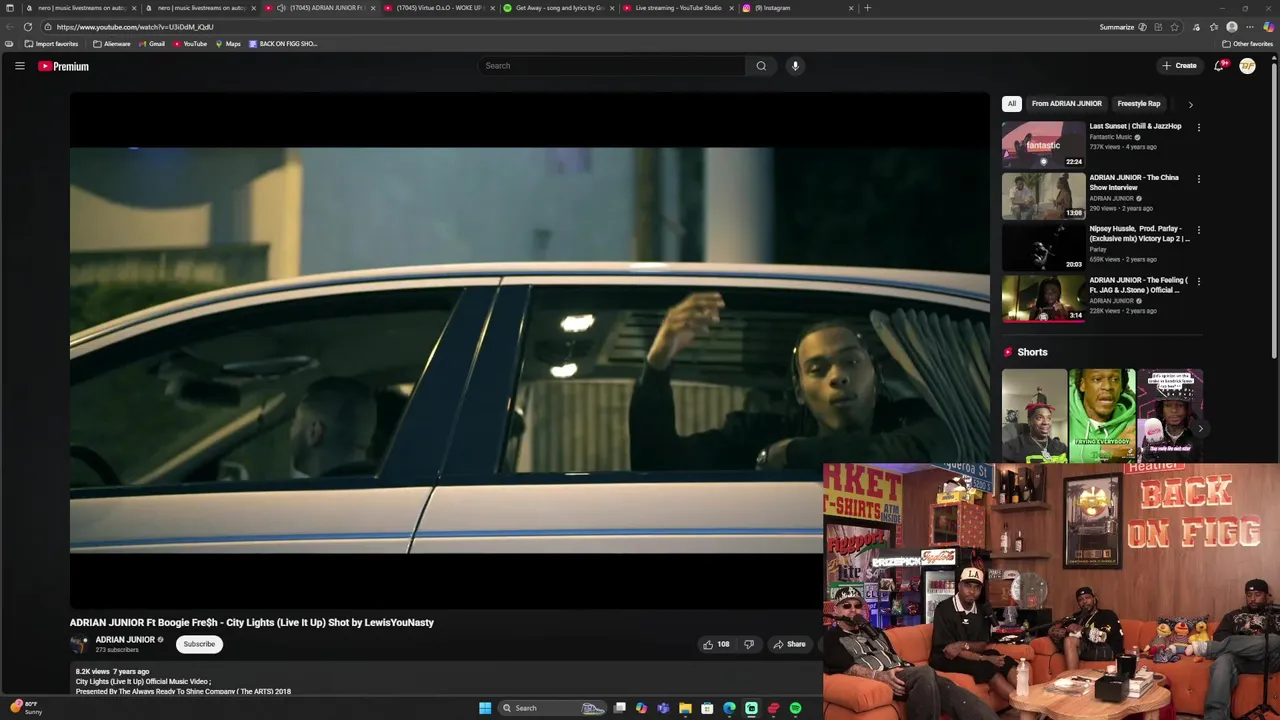Image resolution: width=1280 pixels, height=720 pixels.
Task: Open the browser favorites list icon
Action: pos(1214,27)
